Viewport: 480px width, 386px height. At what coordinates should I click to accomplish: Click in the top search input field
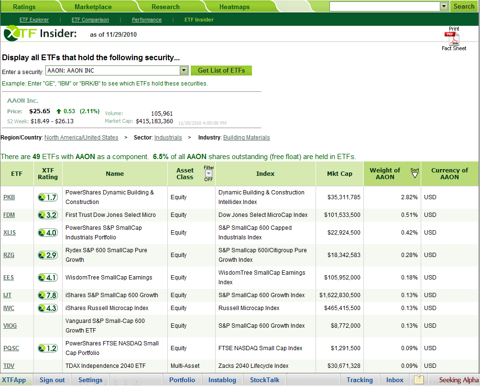385,6
